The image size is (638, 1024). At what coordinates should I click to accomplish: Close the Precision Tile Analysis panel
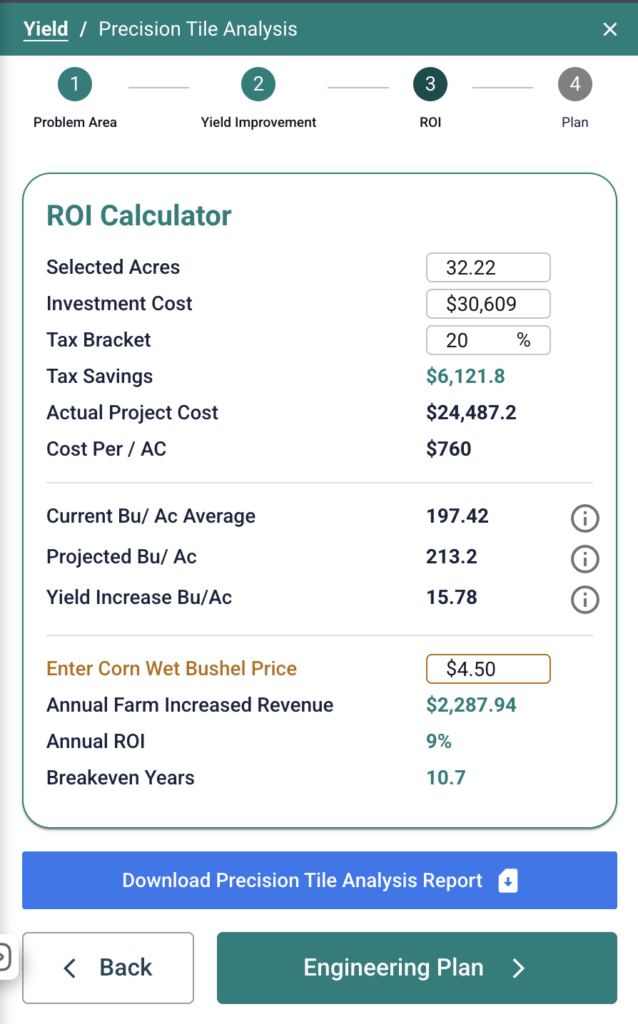pyautogui.click(x=610, y=29)
